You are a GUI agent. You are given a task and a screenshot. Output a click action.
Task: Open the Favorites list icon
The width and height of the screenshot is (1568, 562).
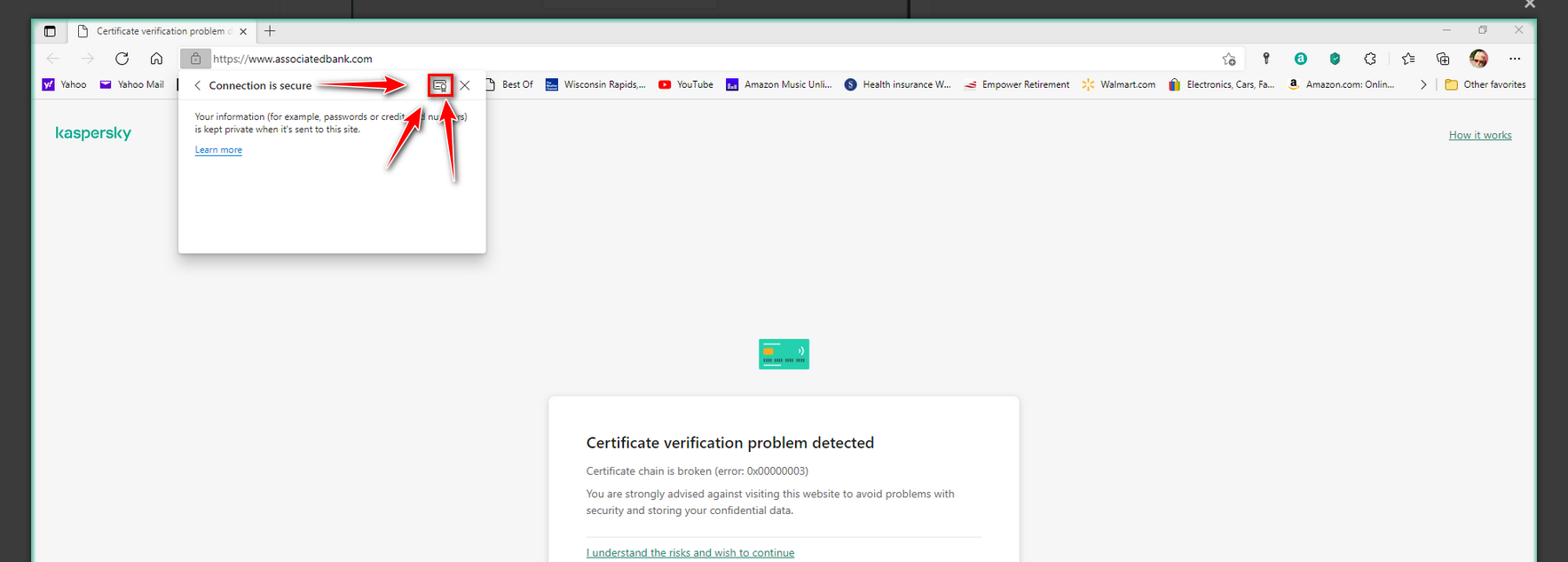(x=1408, y=59)
